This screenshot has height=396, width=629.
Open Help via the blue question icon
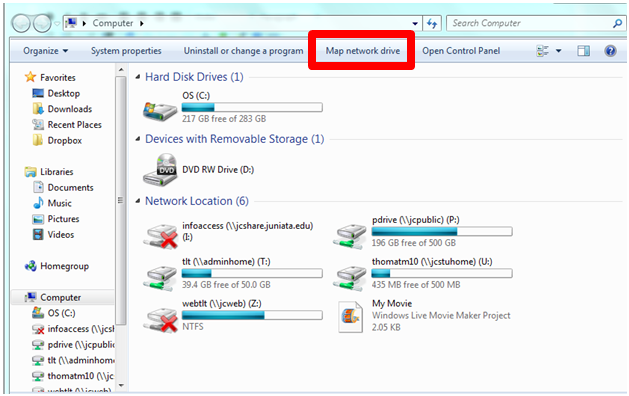(x=610, y=51)
